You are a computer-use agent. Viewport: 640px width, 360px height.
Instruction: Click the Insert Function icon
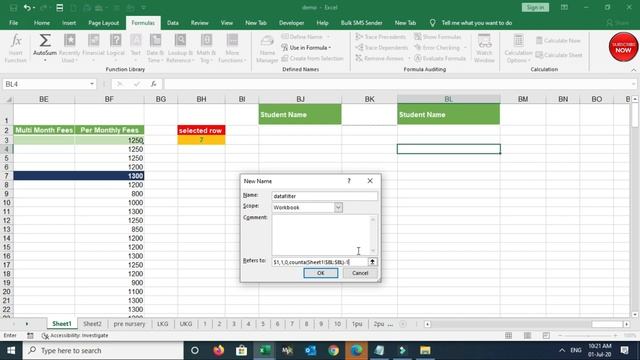point(16,49)
